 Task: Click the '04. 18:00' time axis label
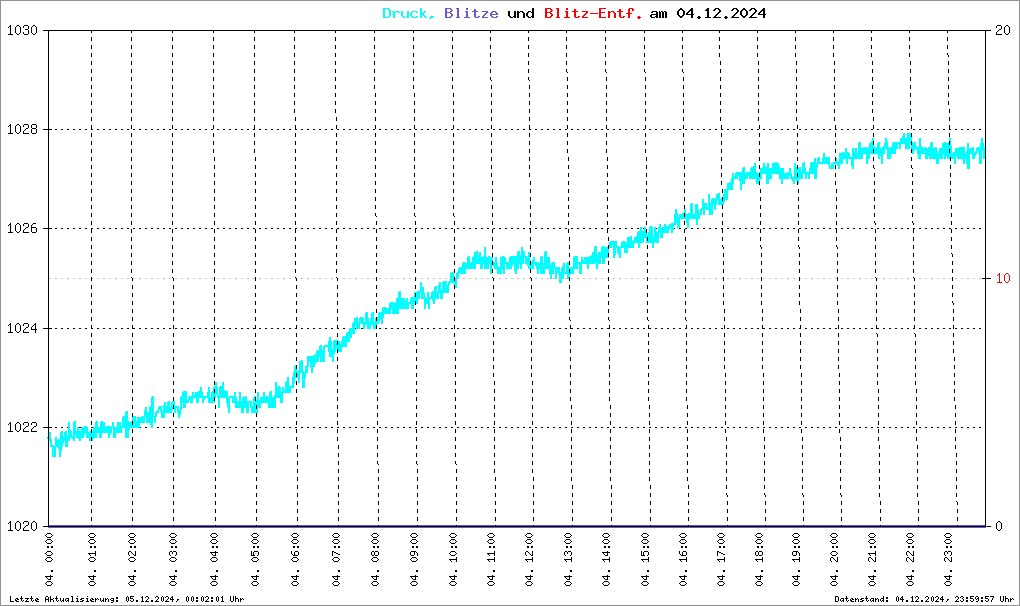tap(760, 560)
